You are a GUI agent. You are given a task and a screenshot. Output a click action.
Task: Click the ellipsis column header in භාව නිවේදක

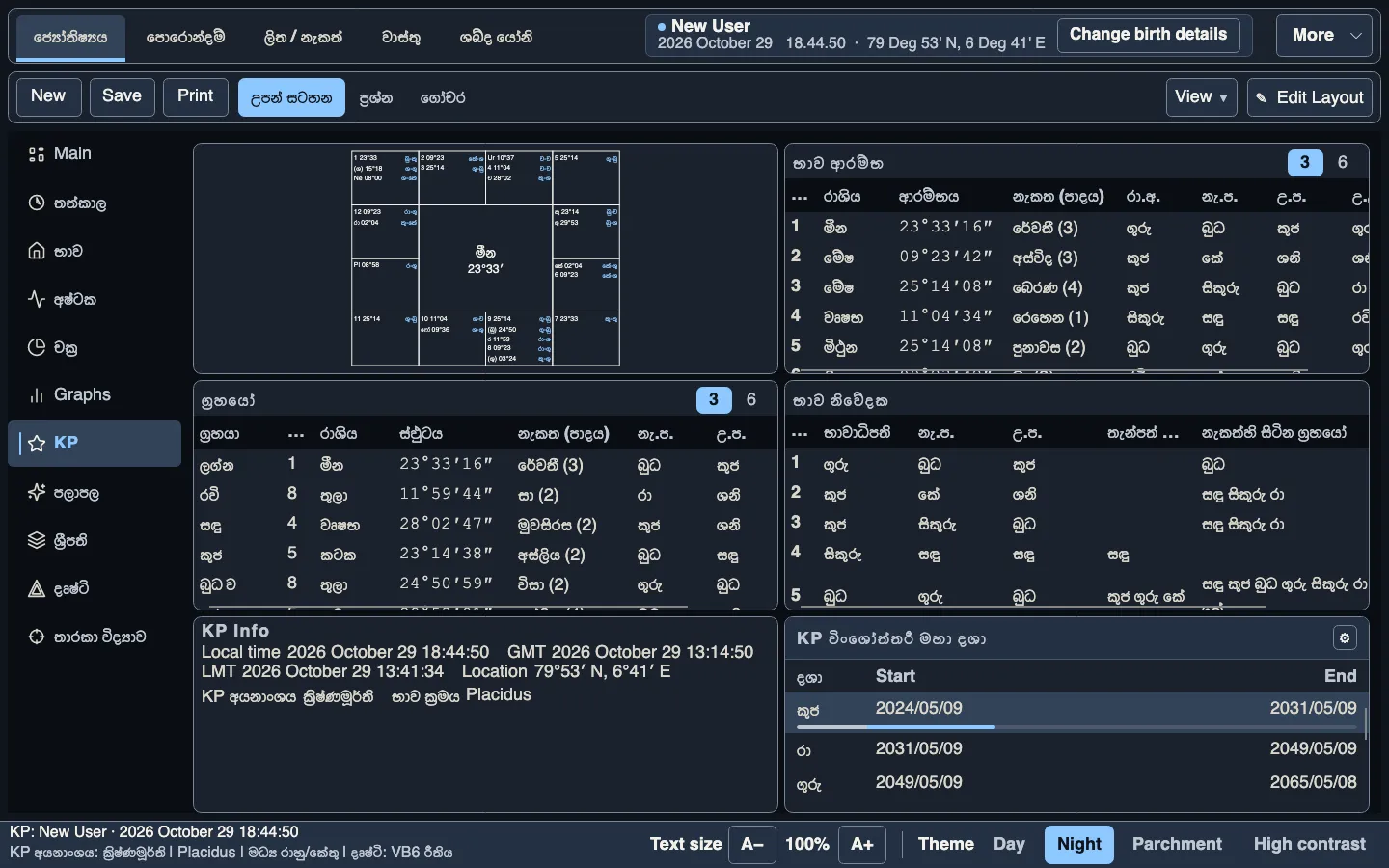coord(800,434)
